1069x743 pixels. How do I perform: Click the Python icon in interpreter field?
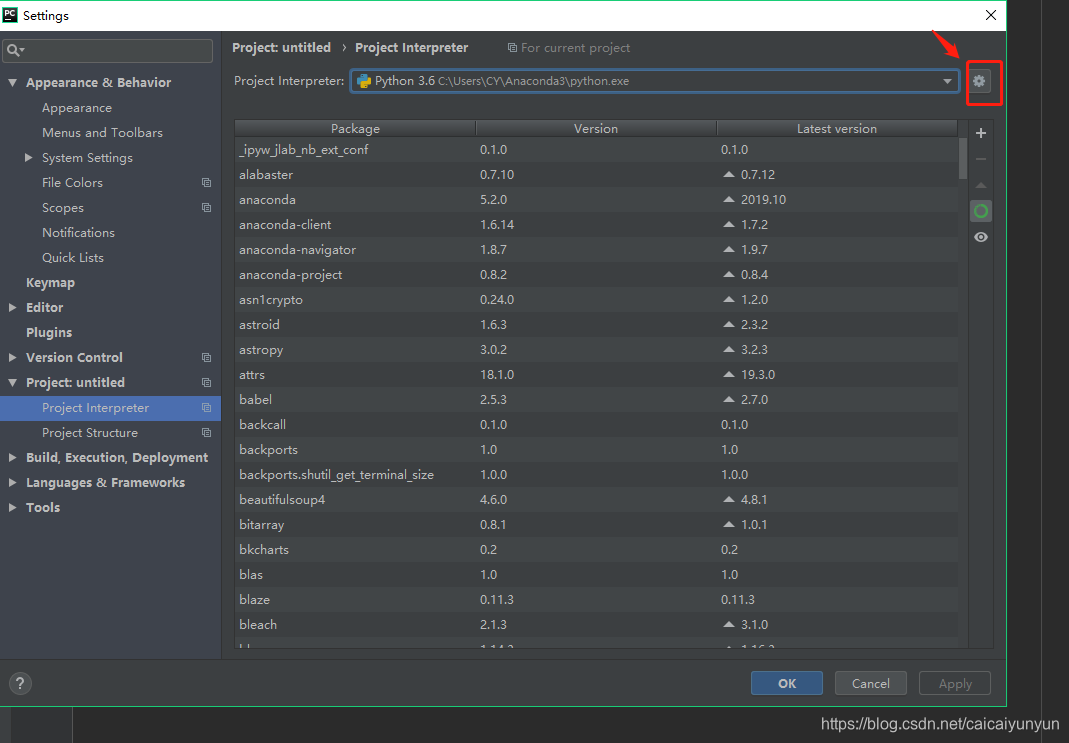tap(364, 81)
